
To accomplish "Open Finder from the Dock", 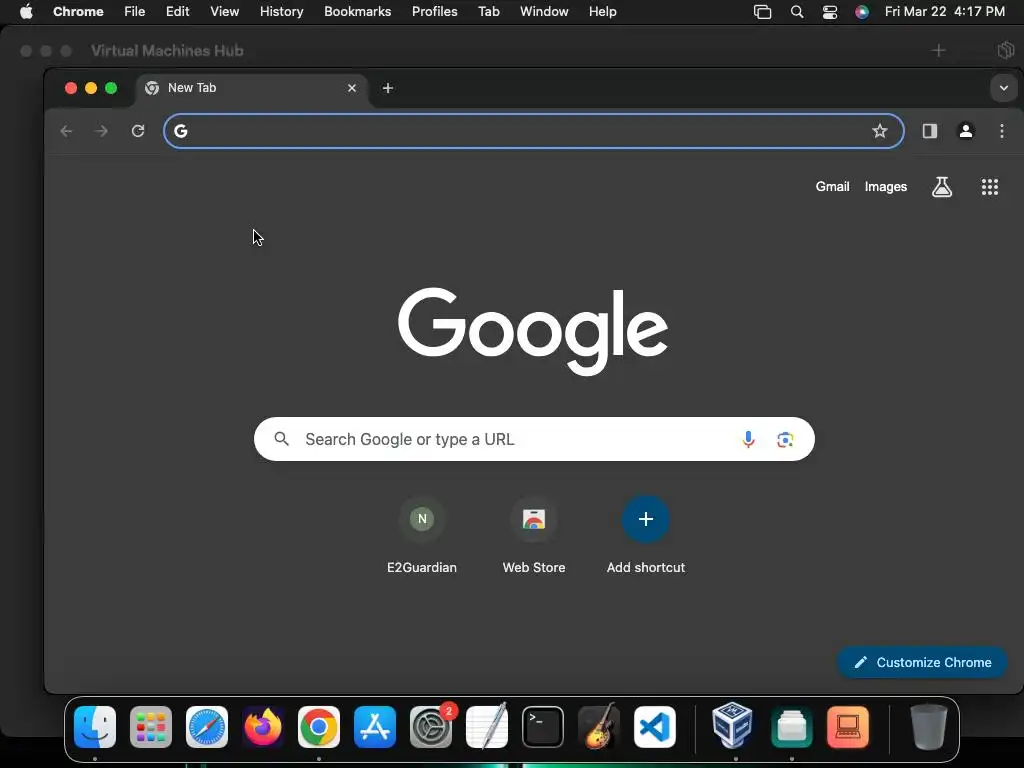I will click(x=95, y=727).
